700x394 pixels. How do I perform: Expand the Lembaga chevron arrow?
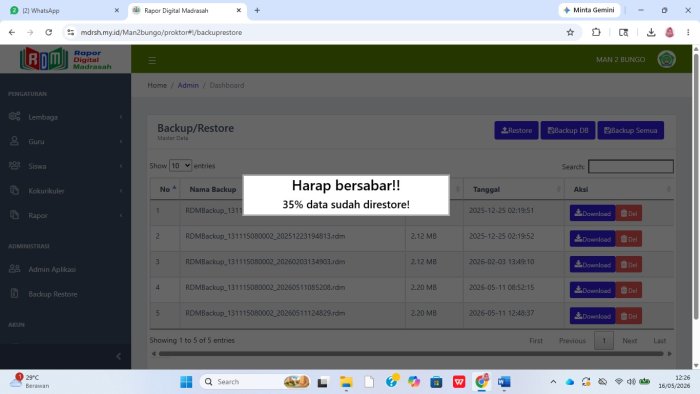pyautogui.click(x=121, y=117)
